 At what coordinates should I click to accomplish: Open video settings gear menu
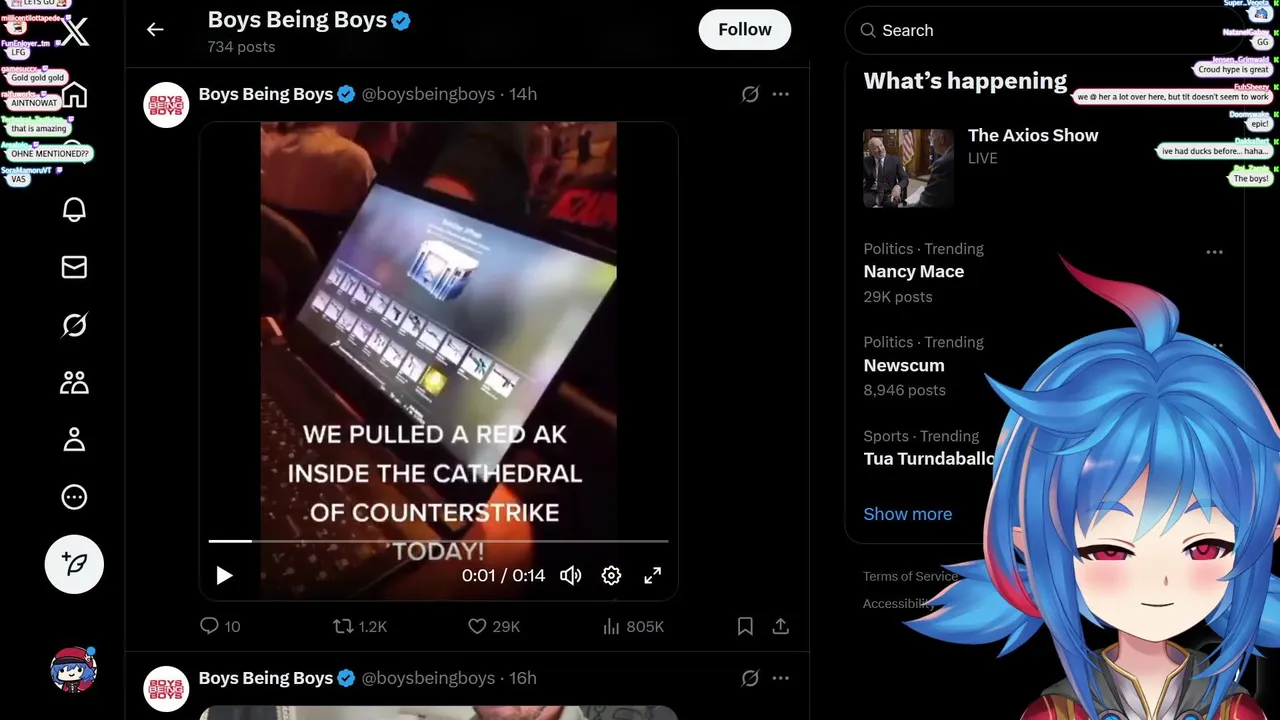point(611,575)
